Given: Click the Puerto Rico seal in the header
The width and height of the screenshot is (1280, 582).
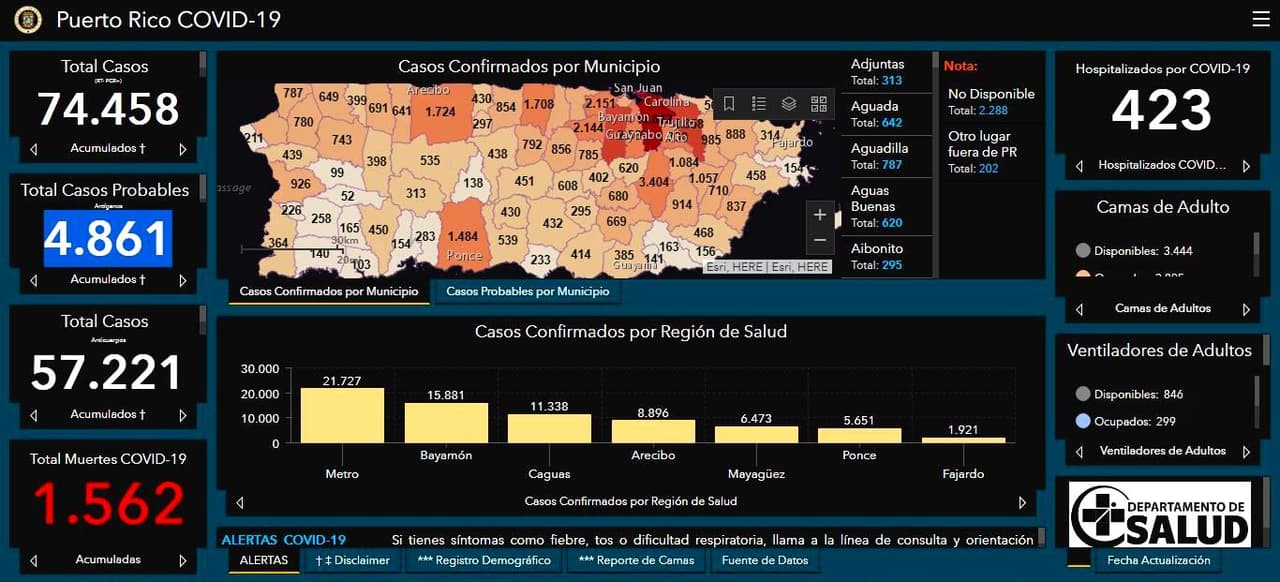Looking at the screenshot, I should [27, 19].
